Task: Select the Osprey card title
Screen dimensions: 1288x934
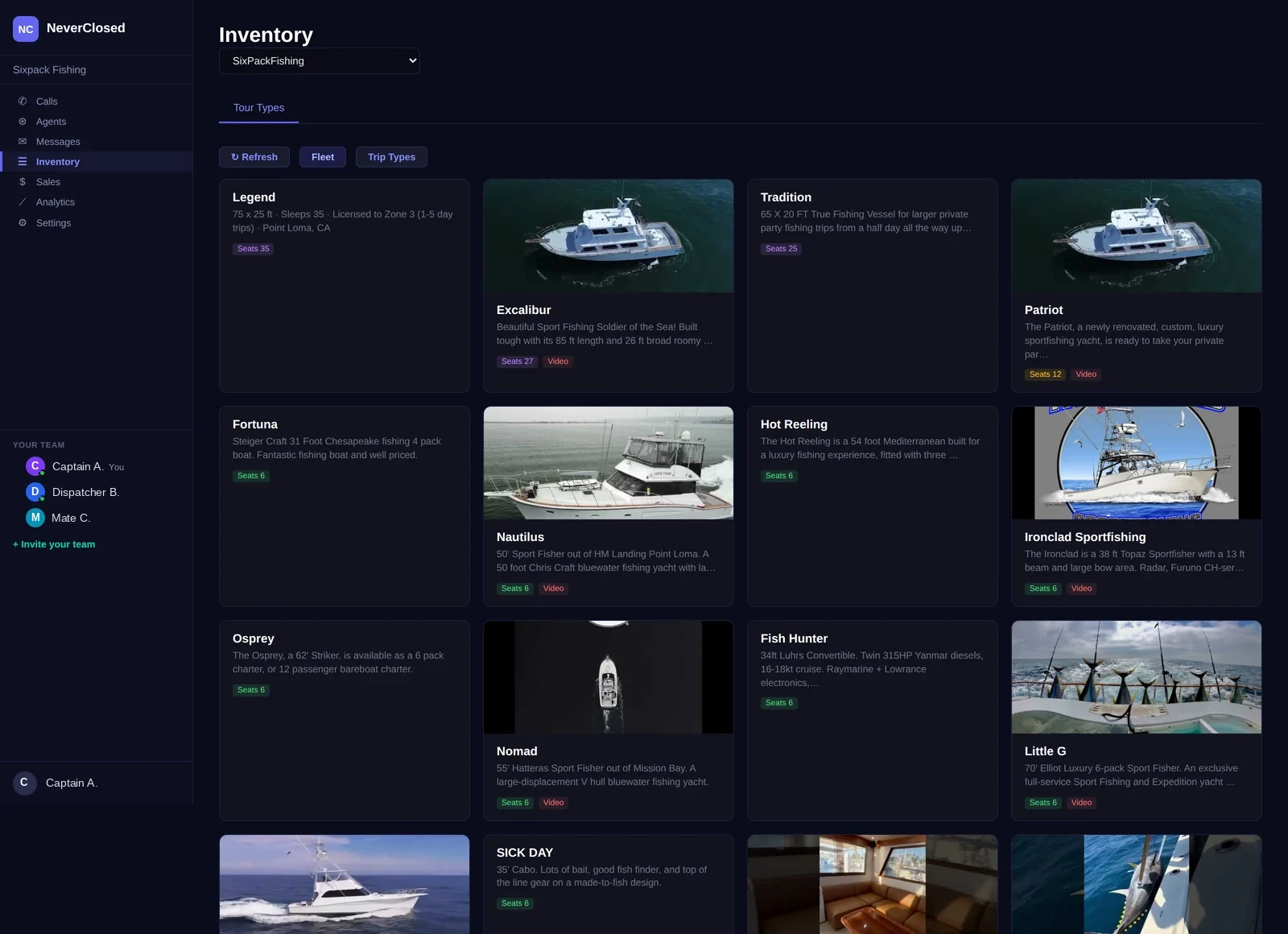Action: click(x=254, y=639)
